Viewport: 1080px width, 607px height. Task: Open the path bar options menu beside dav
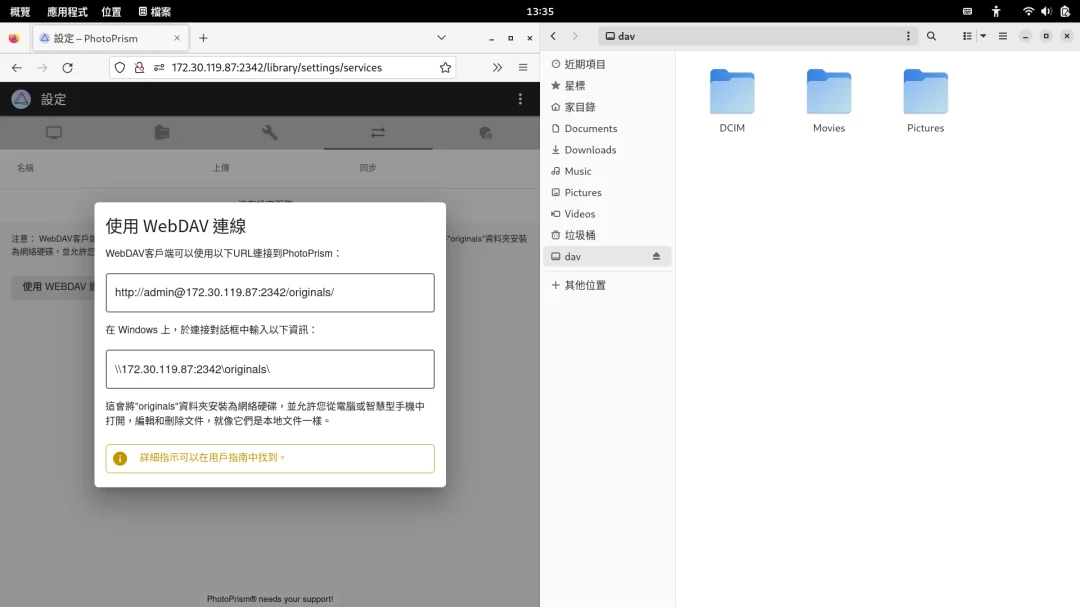pyautogui.click(x=908, y=36)
